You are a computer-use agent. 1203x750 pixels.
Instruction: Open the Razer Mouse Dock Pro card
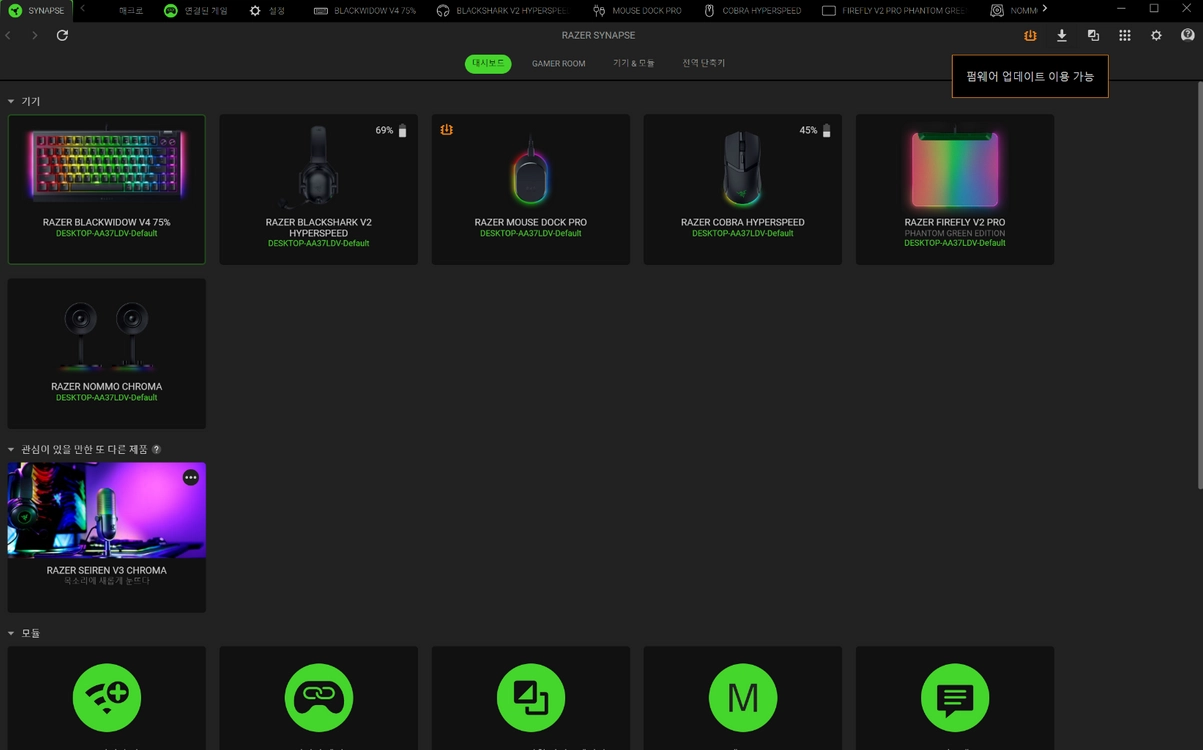(531, 189)
